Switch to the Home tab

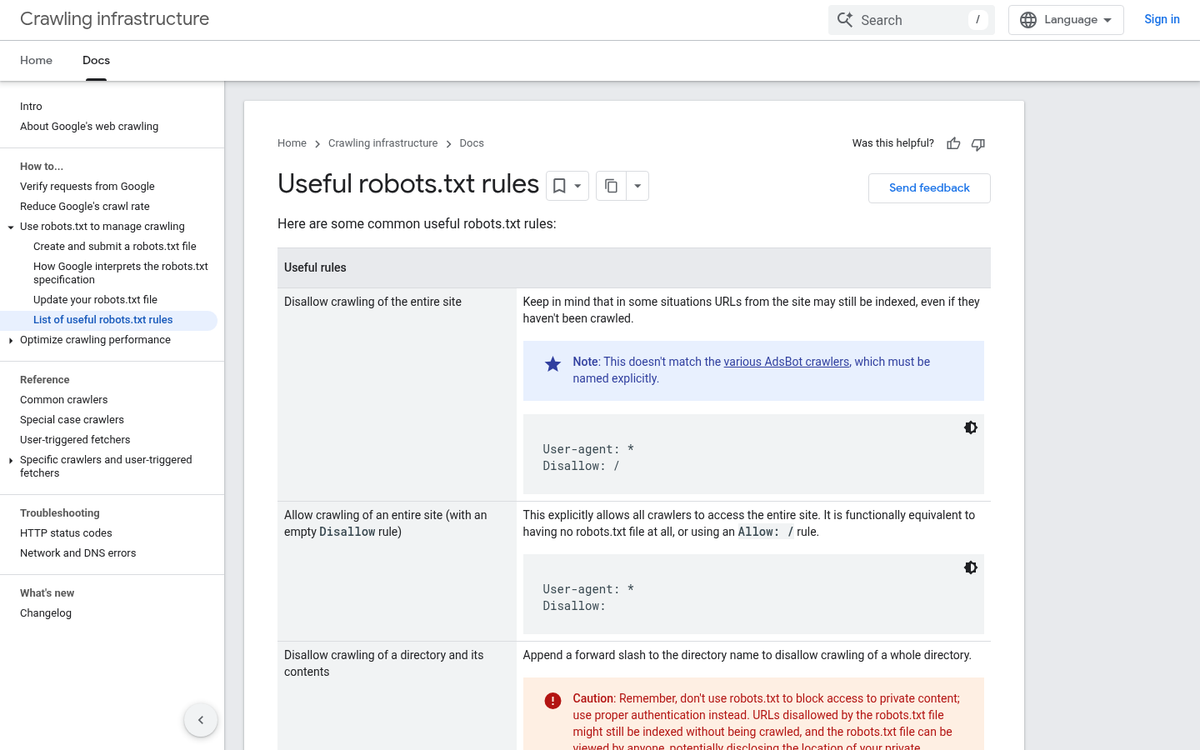(36, 60)
